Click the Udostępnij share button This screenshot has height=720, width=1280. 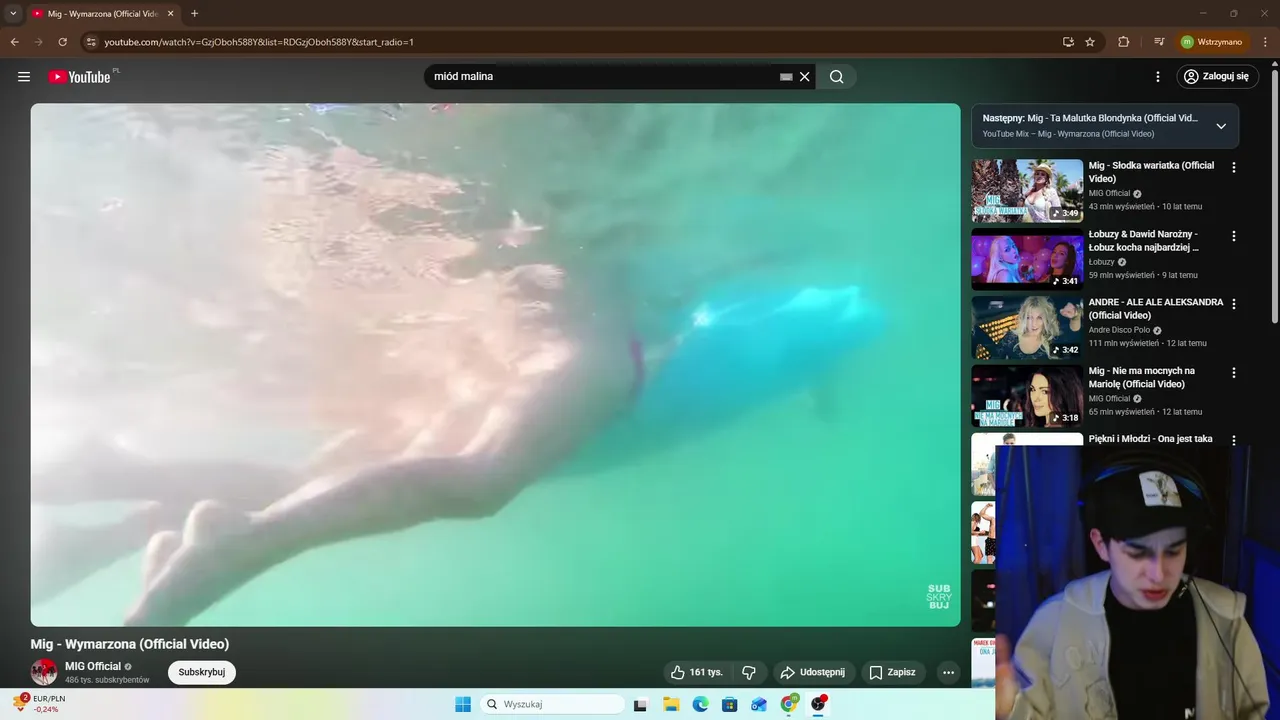812,672
